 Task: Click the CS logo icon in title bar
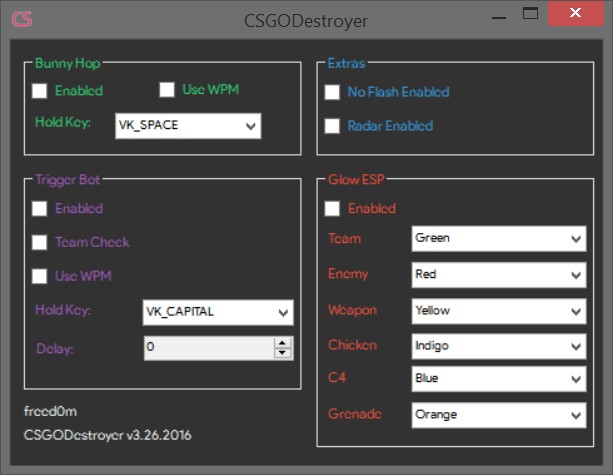[22, 19]
